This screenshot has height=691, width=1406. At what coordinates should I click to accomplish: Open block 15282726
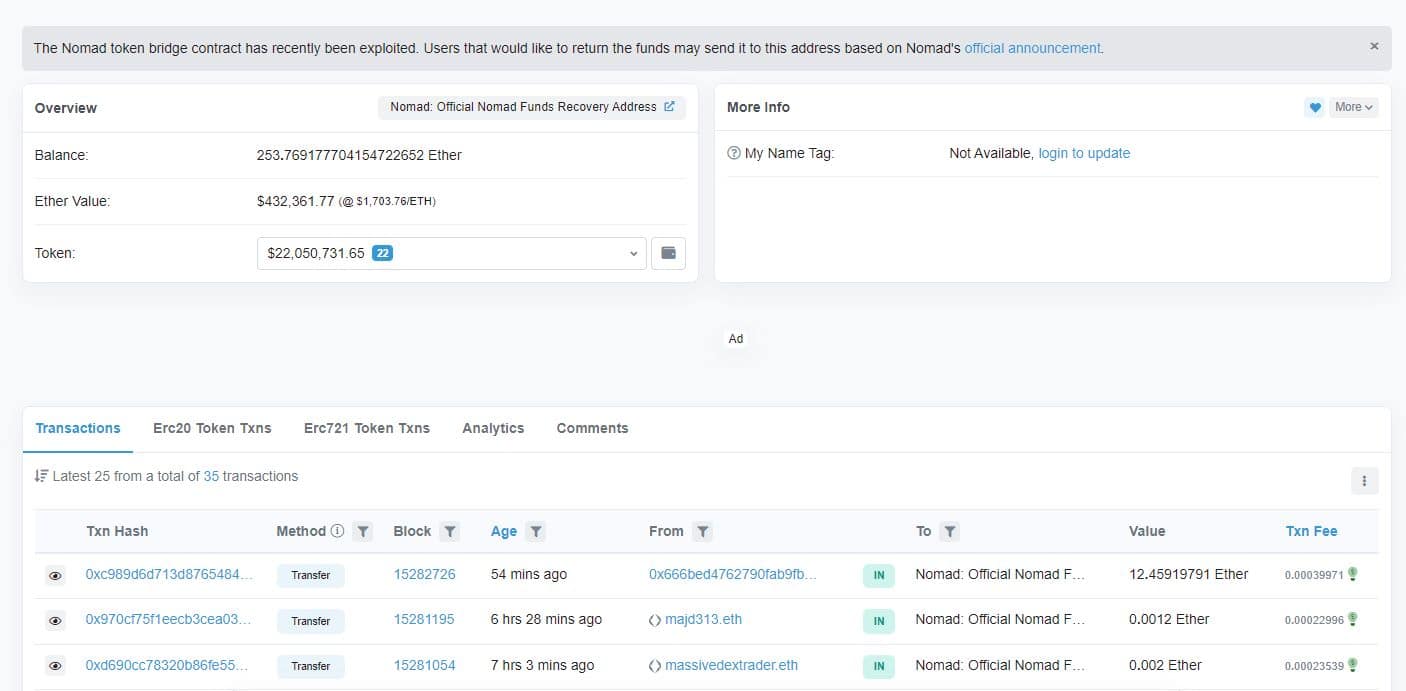click(x=424, y=574)
